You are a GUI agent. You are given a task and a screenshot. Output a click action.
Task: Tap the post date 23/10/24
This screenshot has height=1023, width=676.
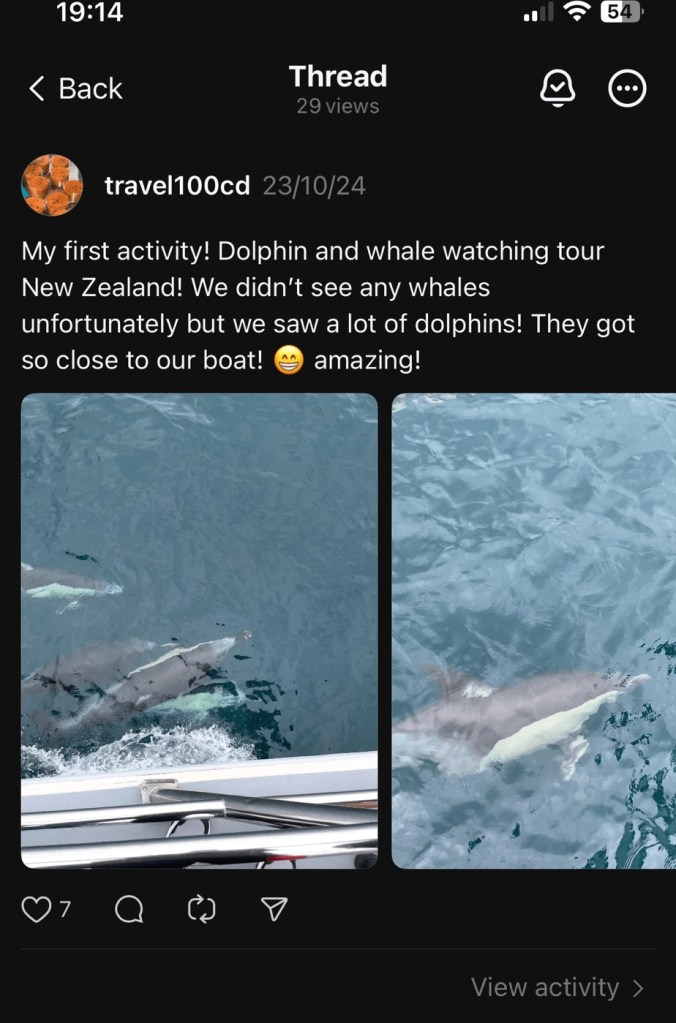coord(314,187)
